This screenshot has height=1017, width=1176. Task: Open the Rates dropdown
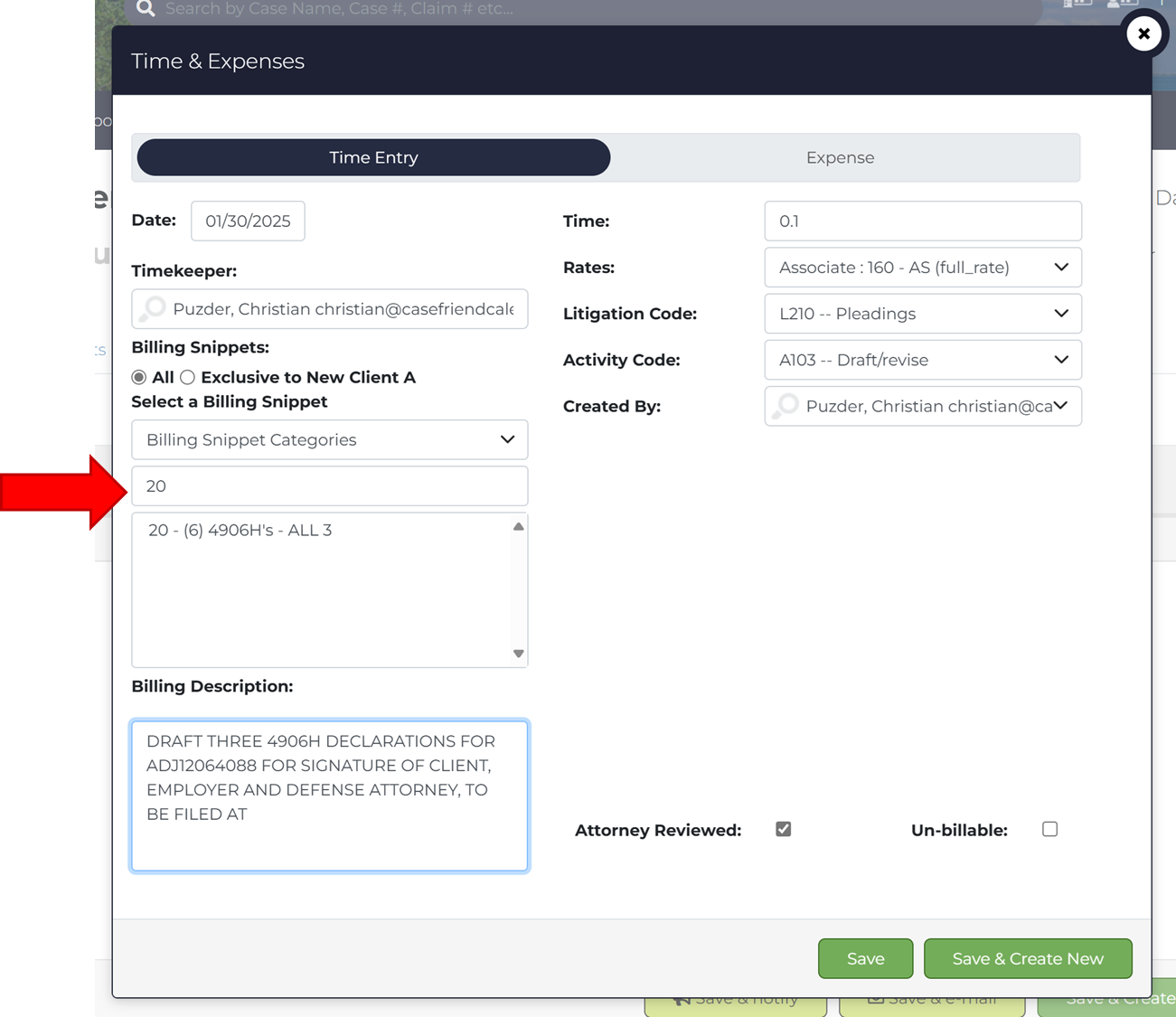[922, 268]
